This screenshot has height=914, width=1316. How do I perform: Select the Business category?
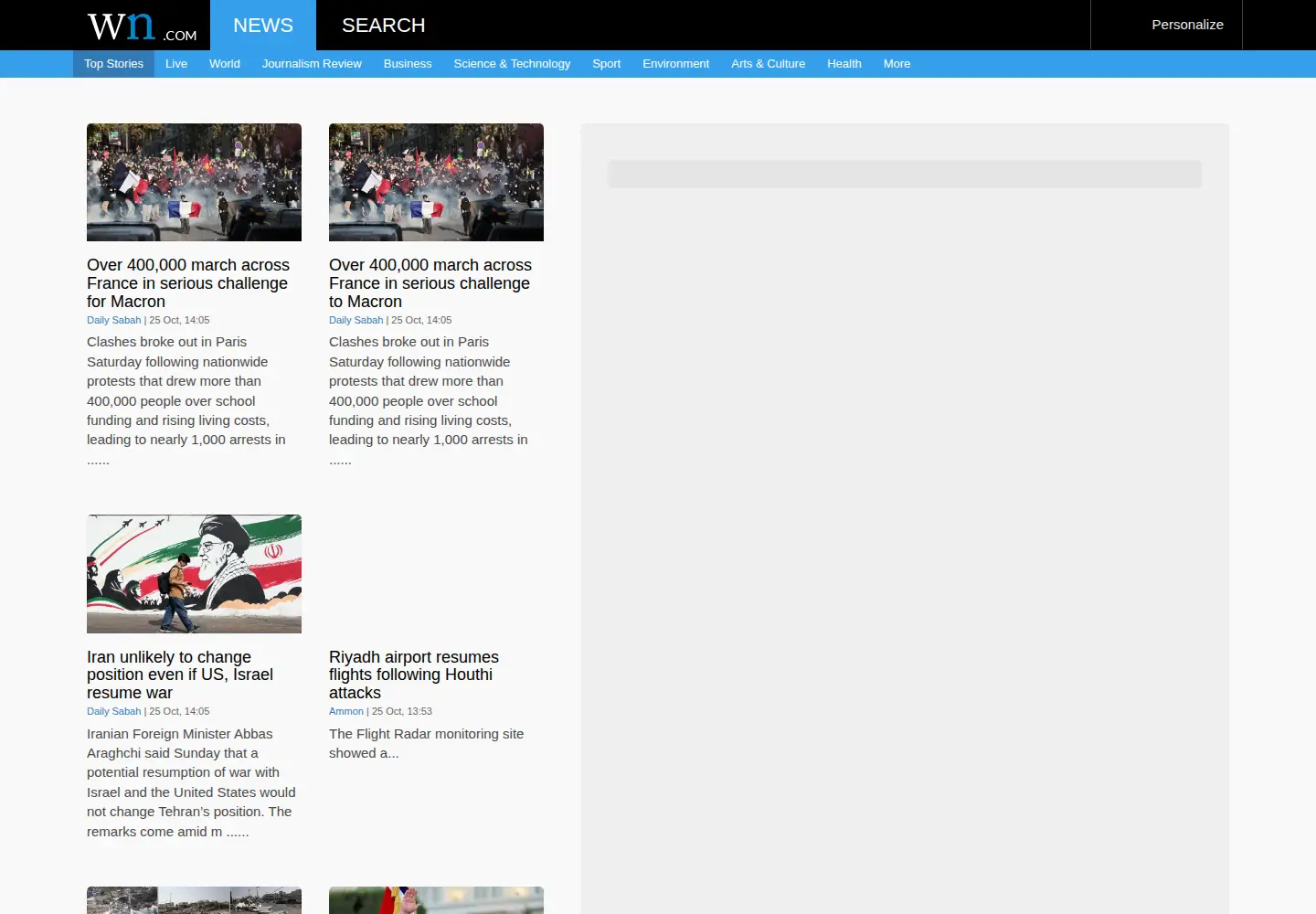408,64
